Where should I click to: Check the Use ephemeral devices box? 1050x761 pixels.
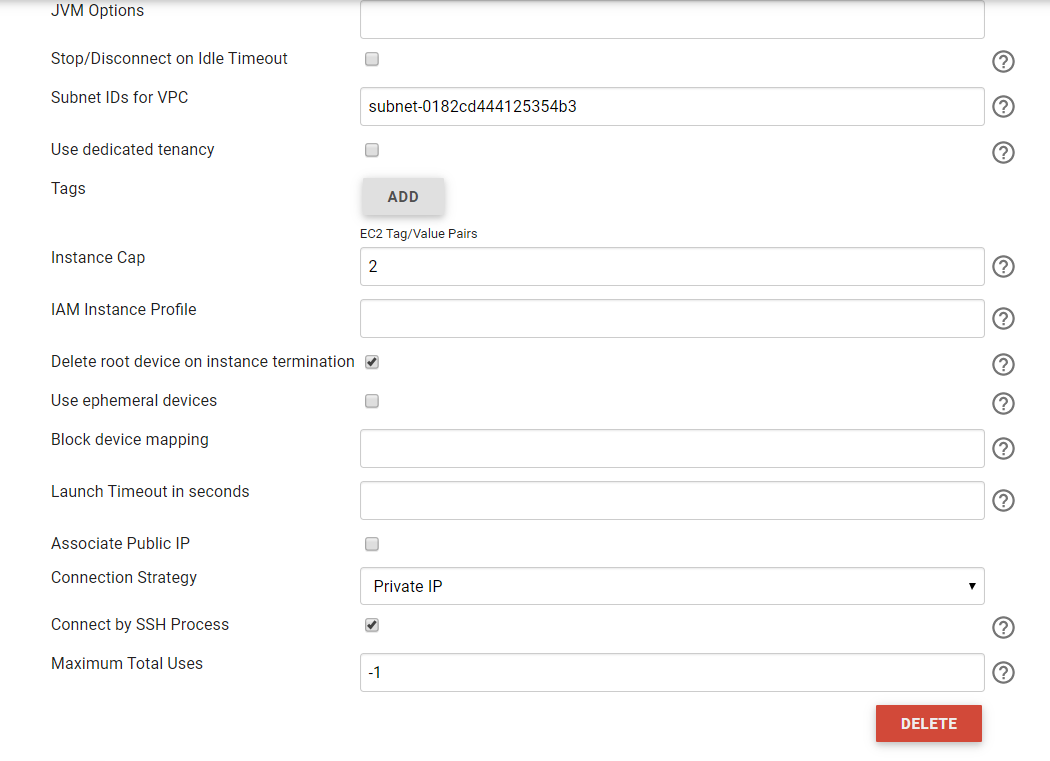372,401
